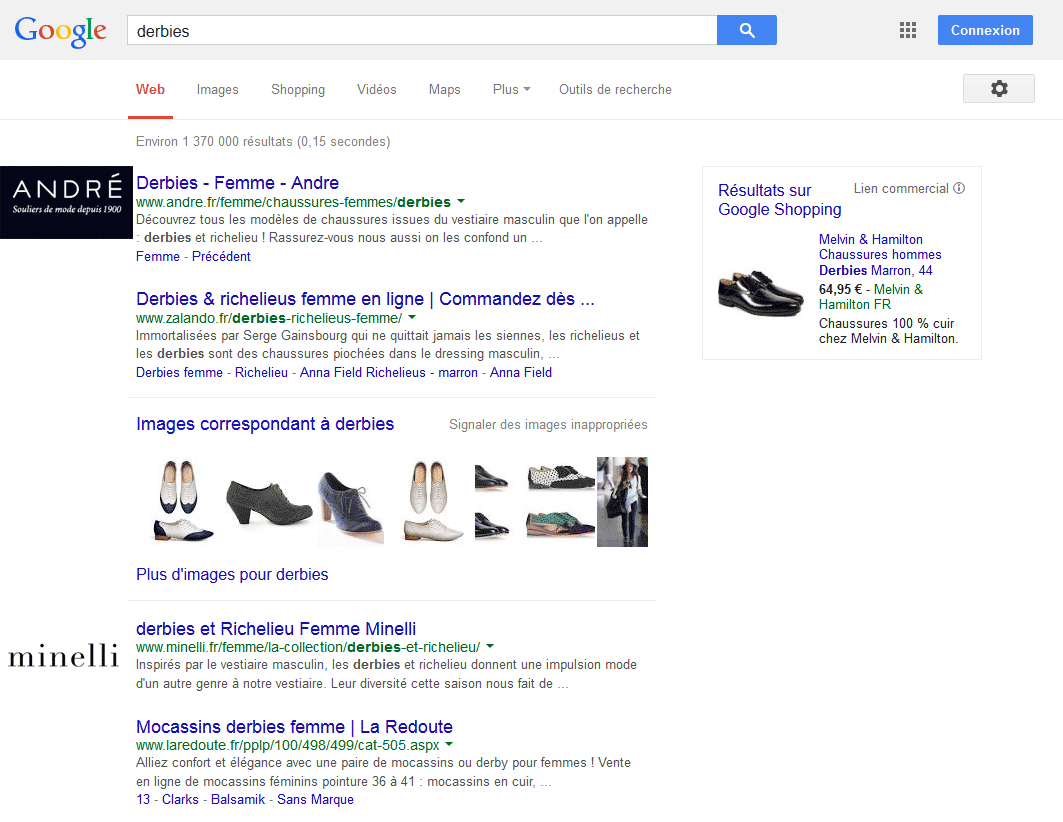The height and width of the screenshot is (822, 1063).
Task: Open Résultats sur Google Shopping
Action: 780,200
